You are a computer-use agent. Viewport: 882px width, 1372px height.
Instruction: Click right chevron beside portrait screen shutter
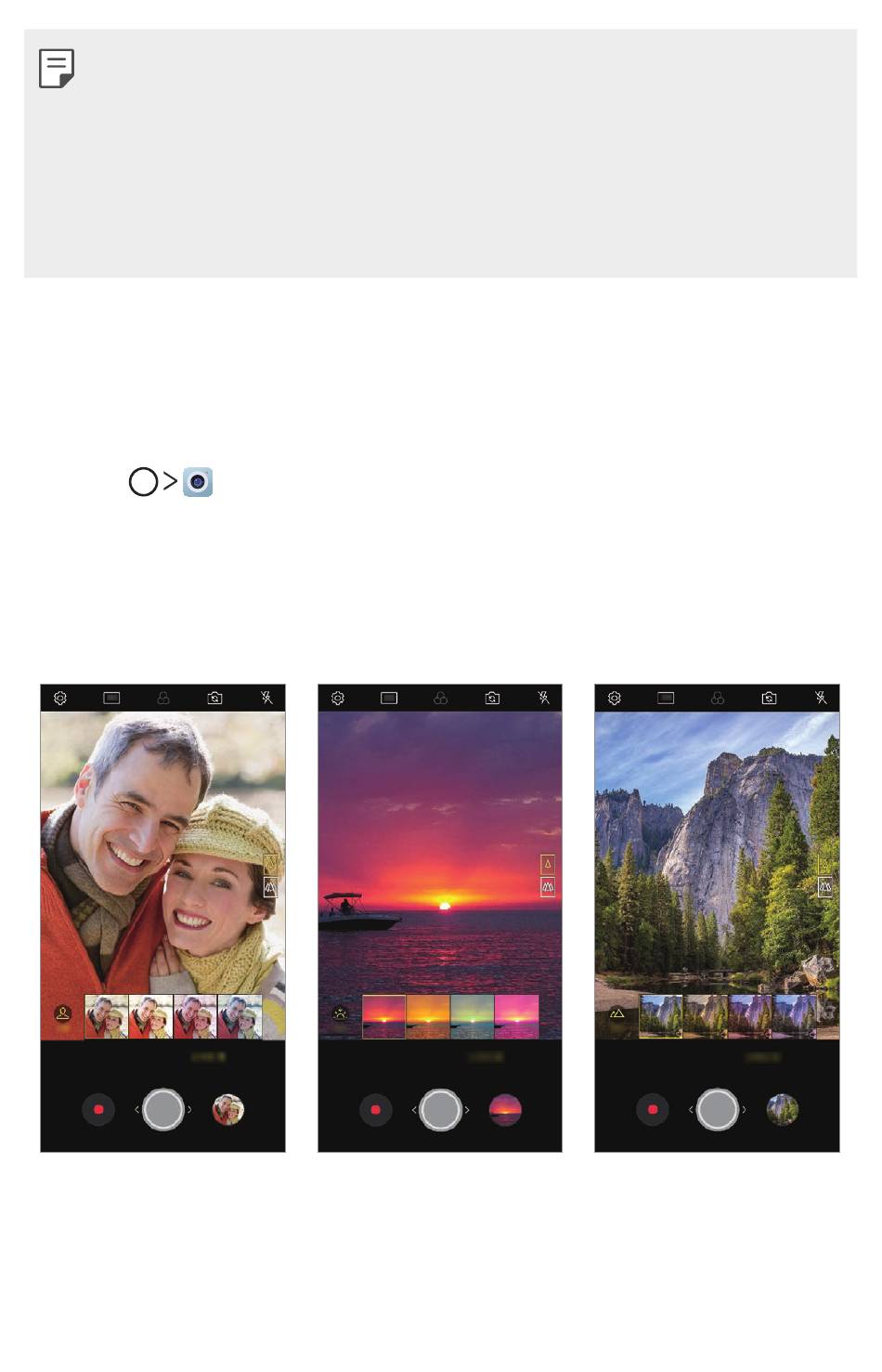pos(190,1110)
